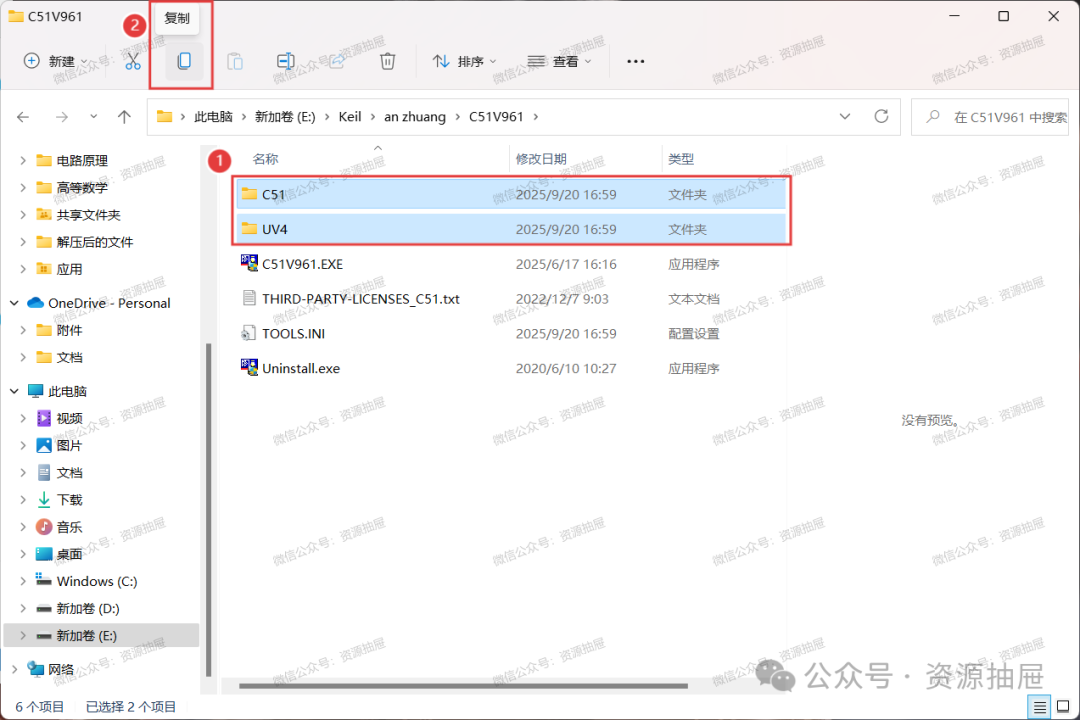The width and height of the screenshot is (1080, 720).
Task: Select the C51 folder icon
Action: (249, 194)
